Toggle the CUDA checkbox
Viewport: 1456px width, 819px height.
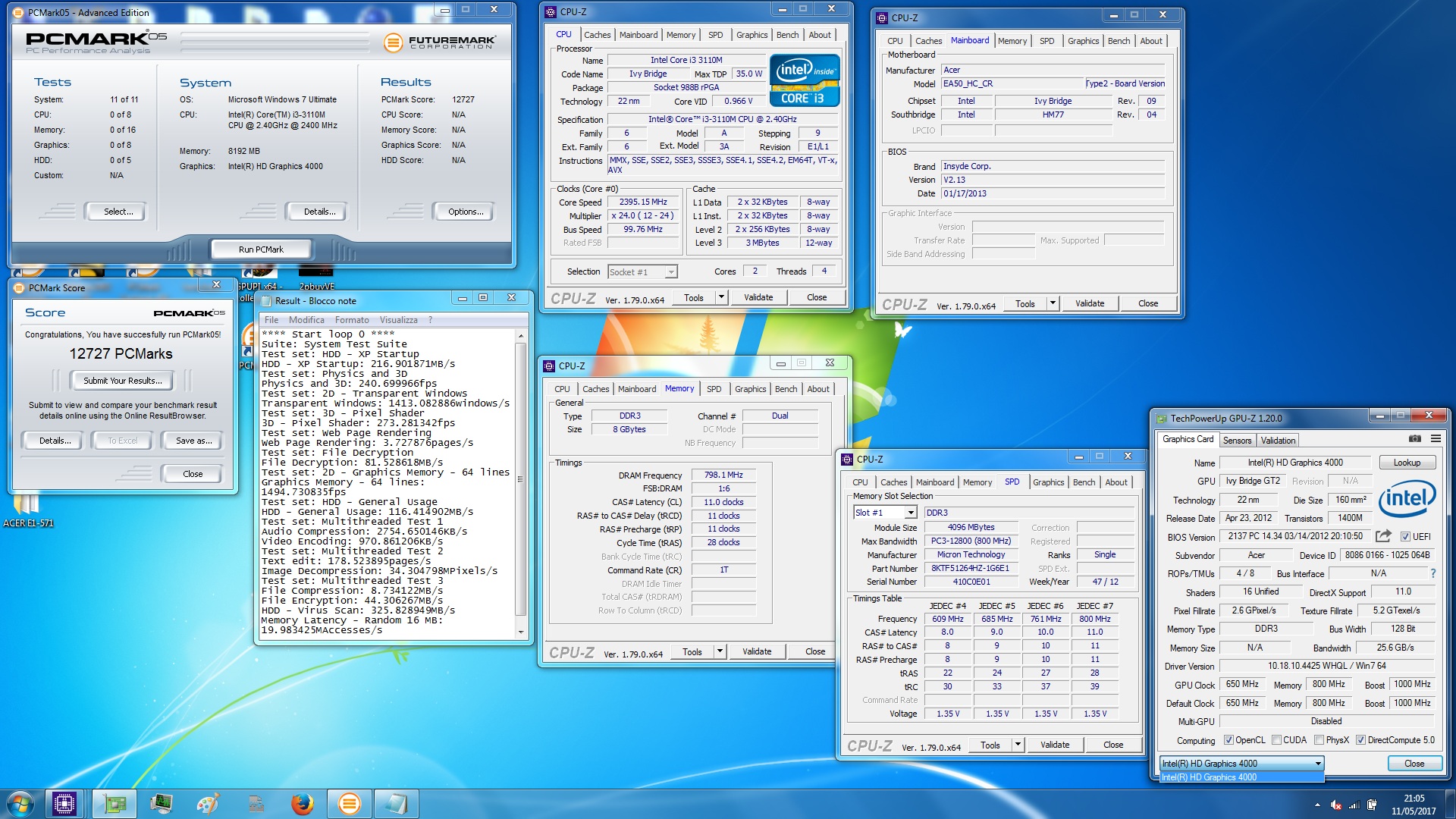(x=1276, y=740)
